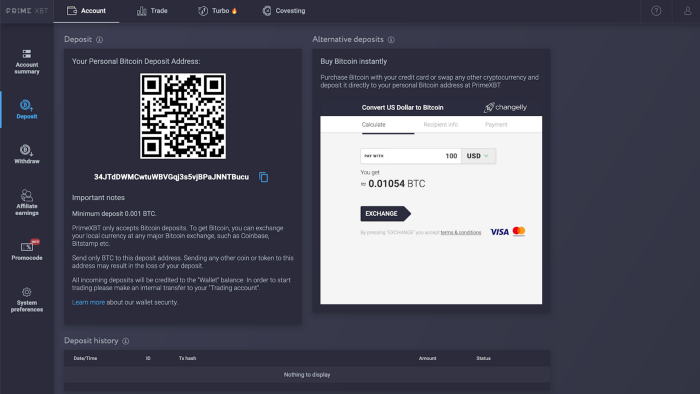
Task: Click the 'Nothing to display' text
Action: (307, 375)
